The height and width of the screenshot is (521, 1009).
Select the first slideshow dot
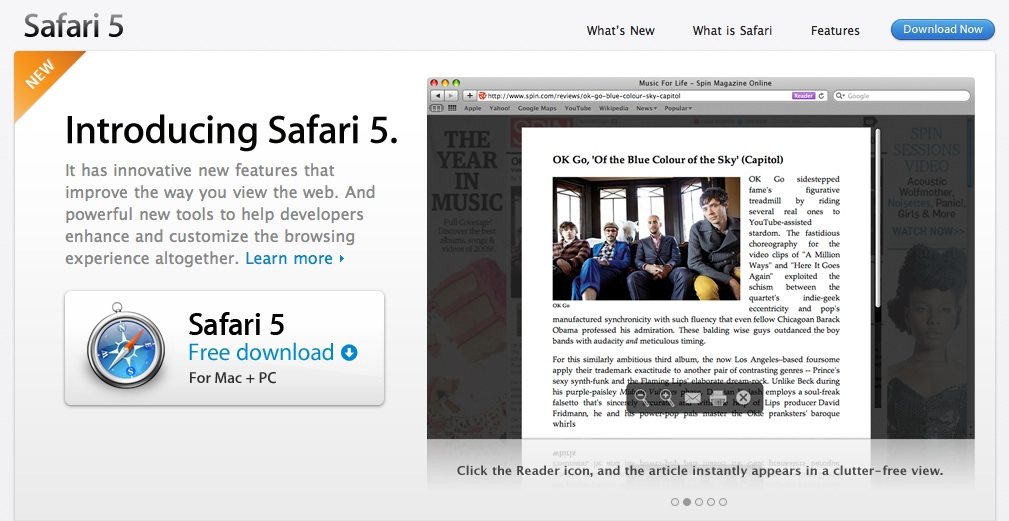coord(674,502)
